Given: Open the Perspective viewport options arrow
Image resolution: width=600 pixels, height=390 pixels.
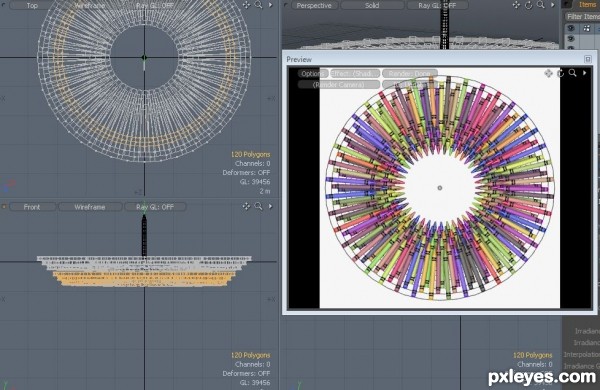Looking at the screenshot, I should pos(553,5).
